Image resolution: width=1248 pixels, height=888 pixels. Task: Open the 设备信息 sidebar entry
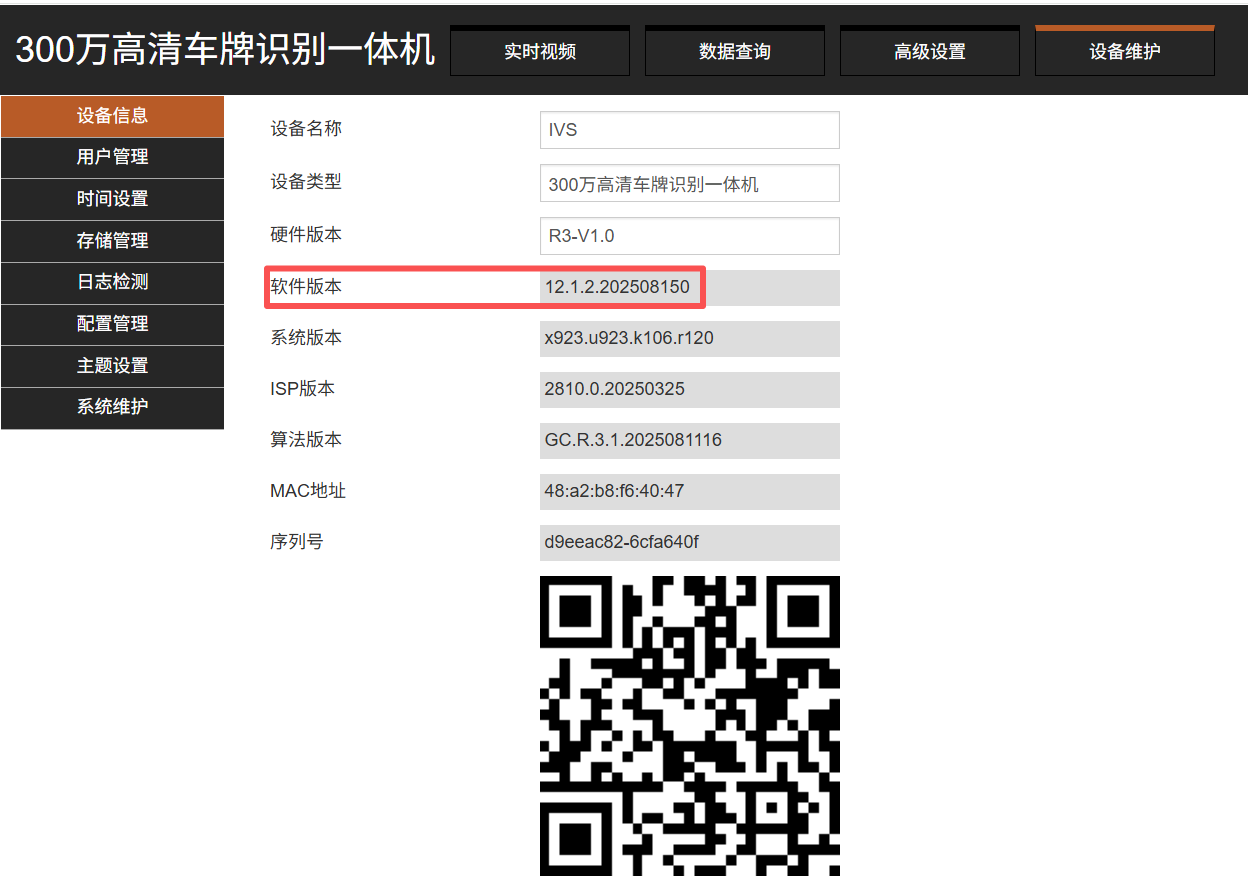[x=112, y=116]
